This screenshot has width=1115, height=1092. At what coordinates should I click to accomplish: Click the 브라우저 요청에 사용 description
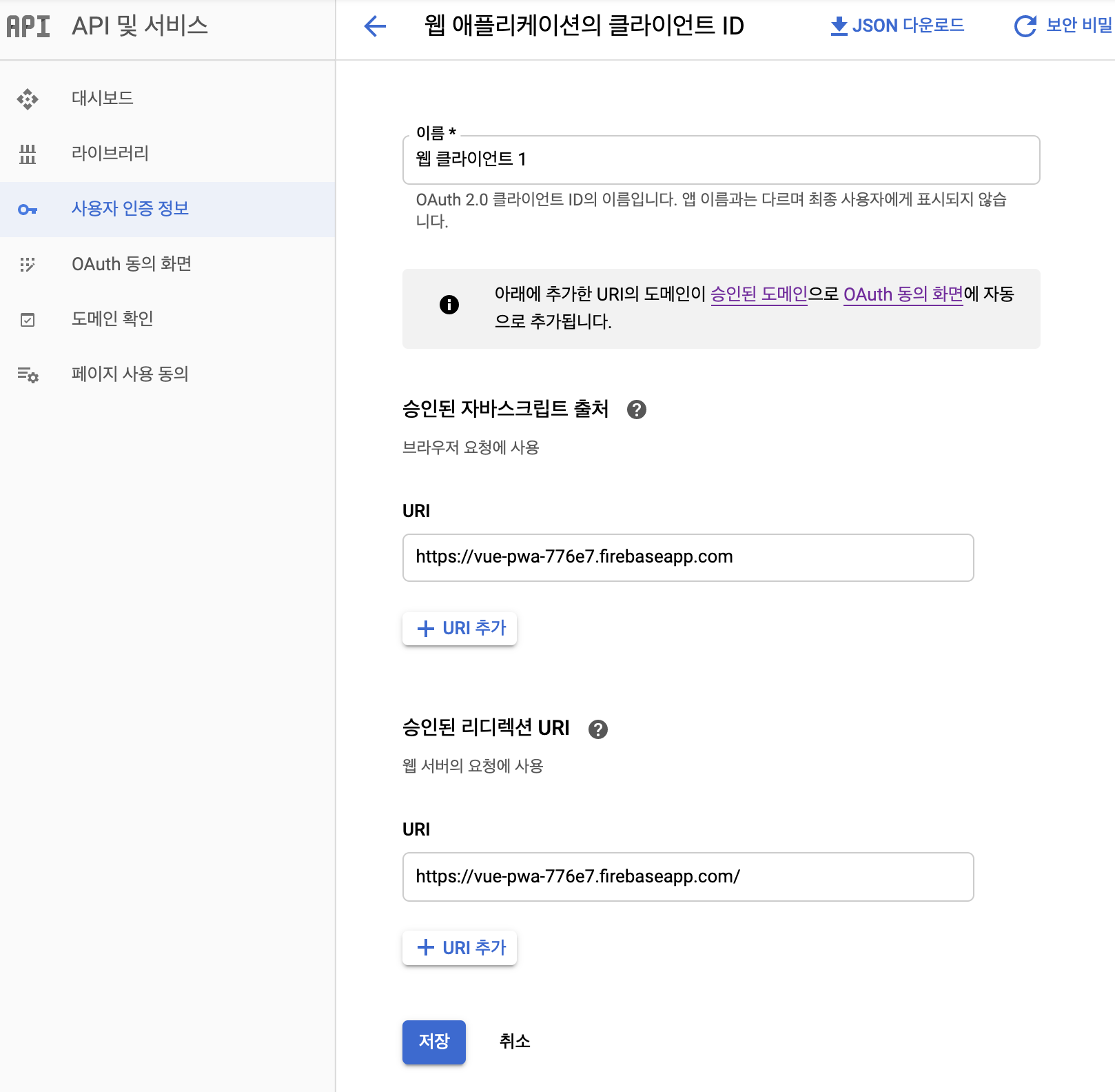click(x=471, y=447)
